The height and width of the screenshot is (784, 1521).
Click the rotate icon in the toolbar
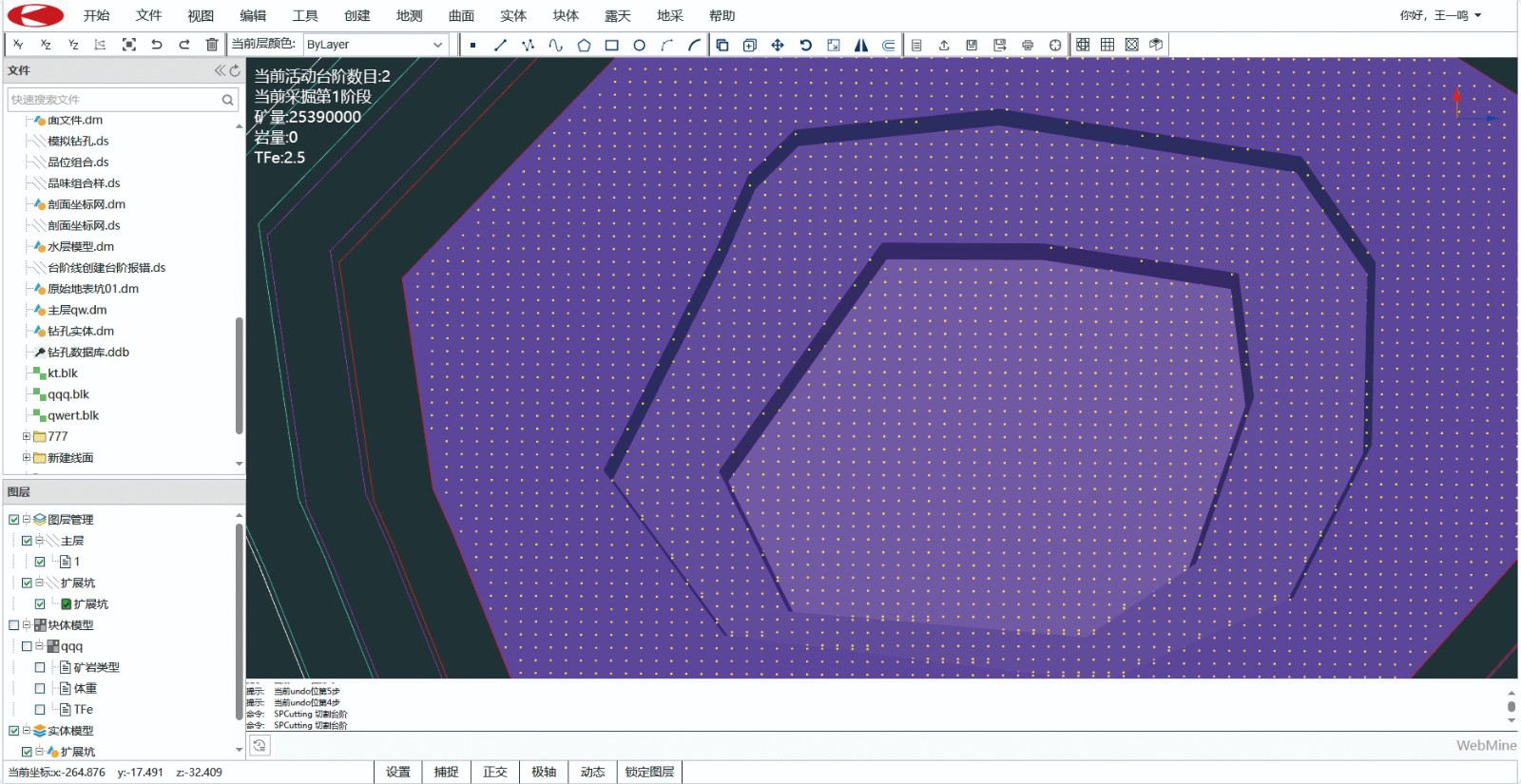coord(805,45)
